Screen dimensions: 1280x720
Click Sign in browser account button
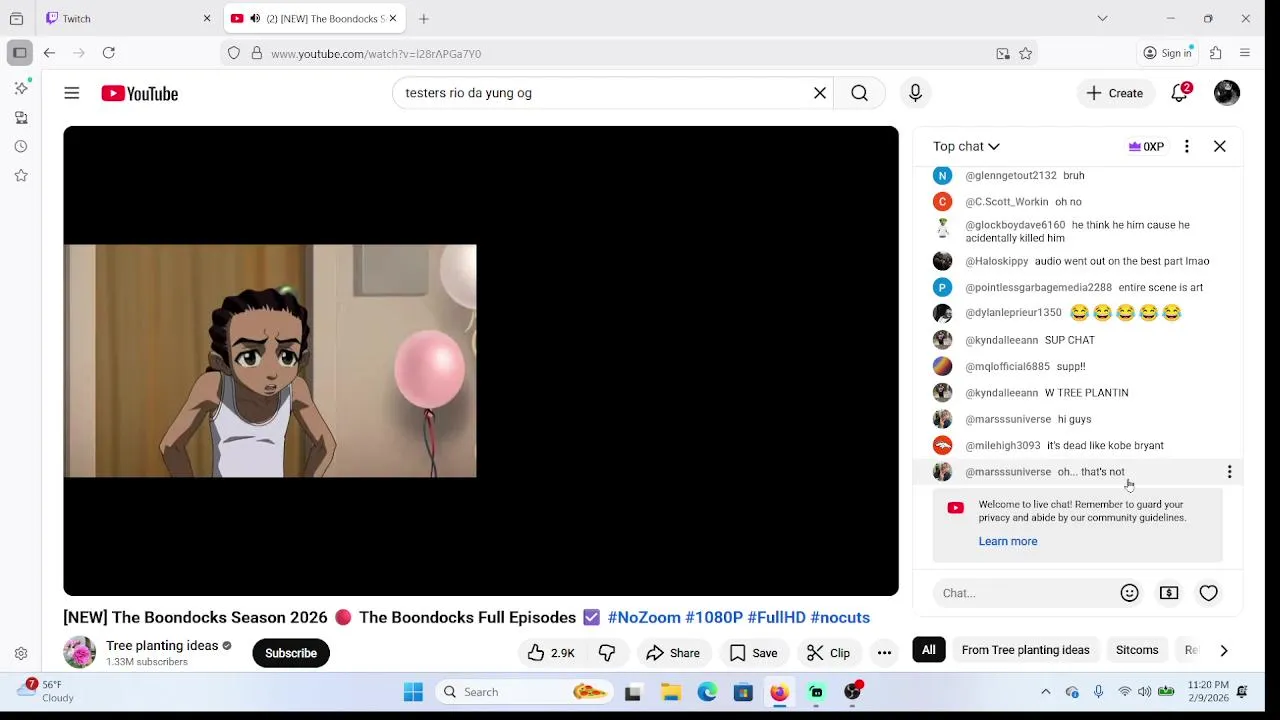1168,53
